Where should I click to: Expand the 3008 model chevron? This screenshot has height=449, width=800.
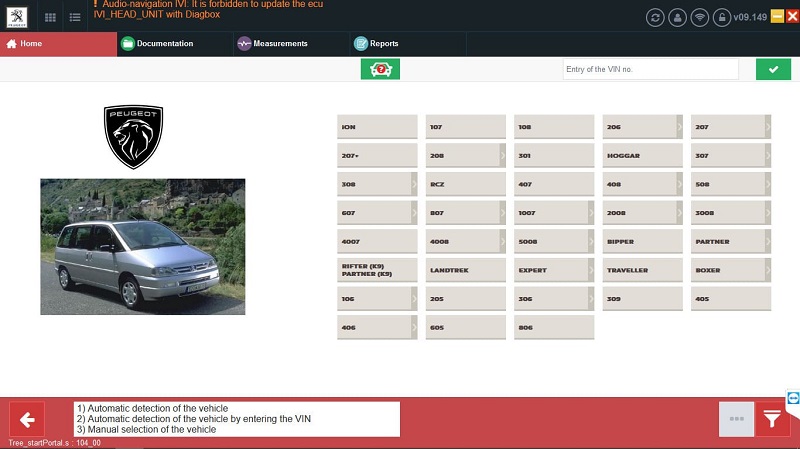tap(768, 213)
